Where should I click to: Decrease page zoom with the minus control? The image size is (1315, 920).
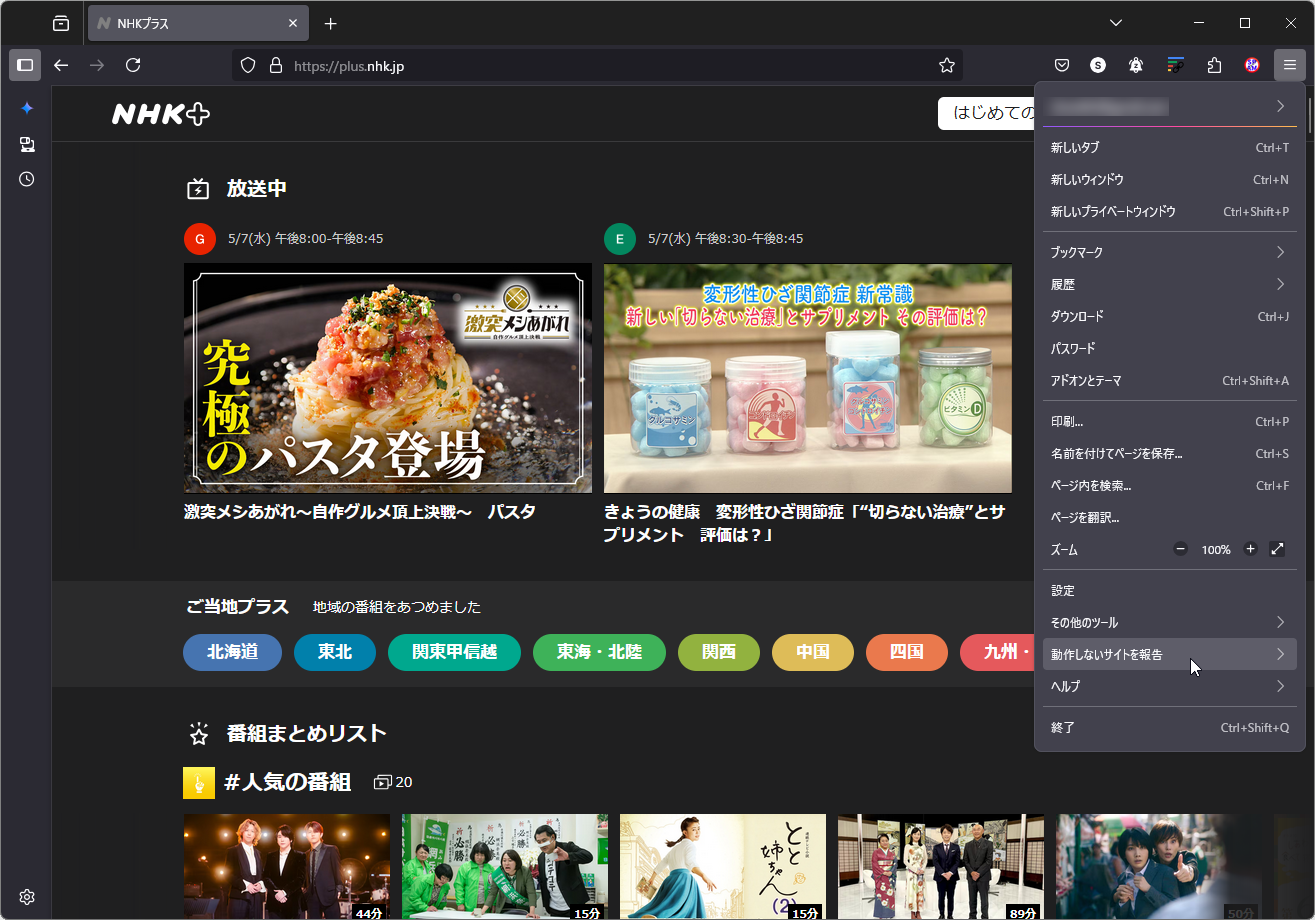pos(1180,548)
